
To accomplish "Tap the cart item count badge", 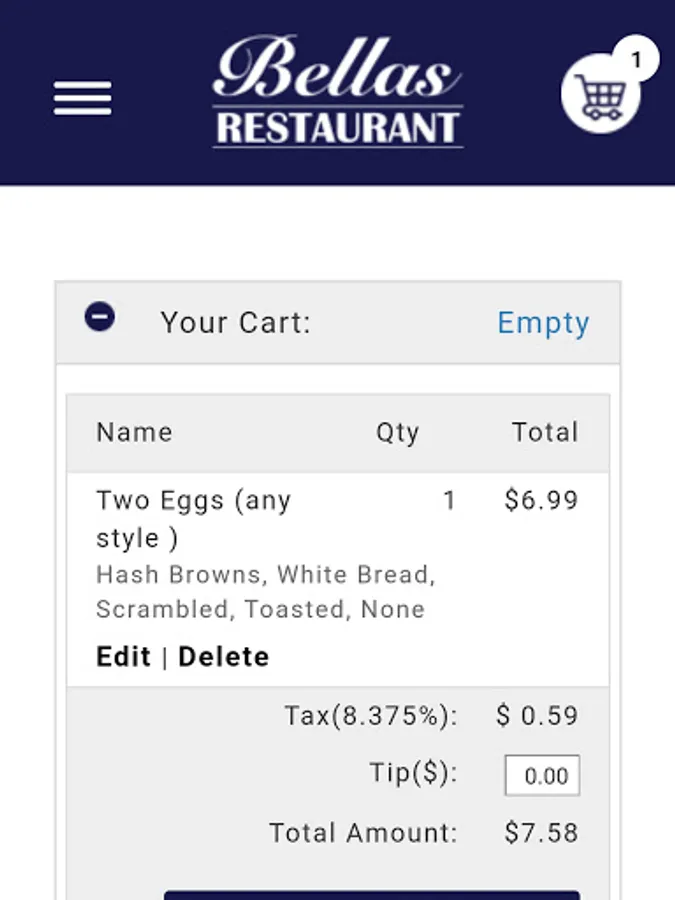I will coord(636,60).
